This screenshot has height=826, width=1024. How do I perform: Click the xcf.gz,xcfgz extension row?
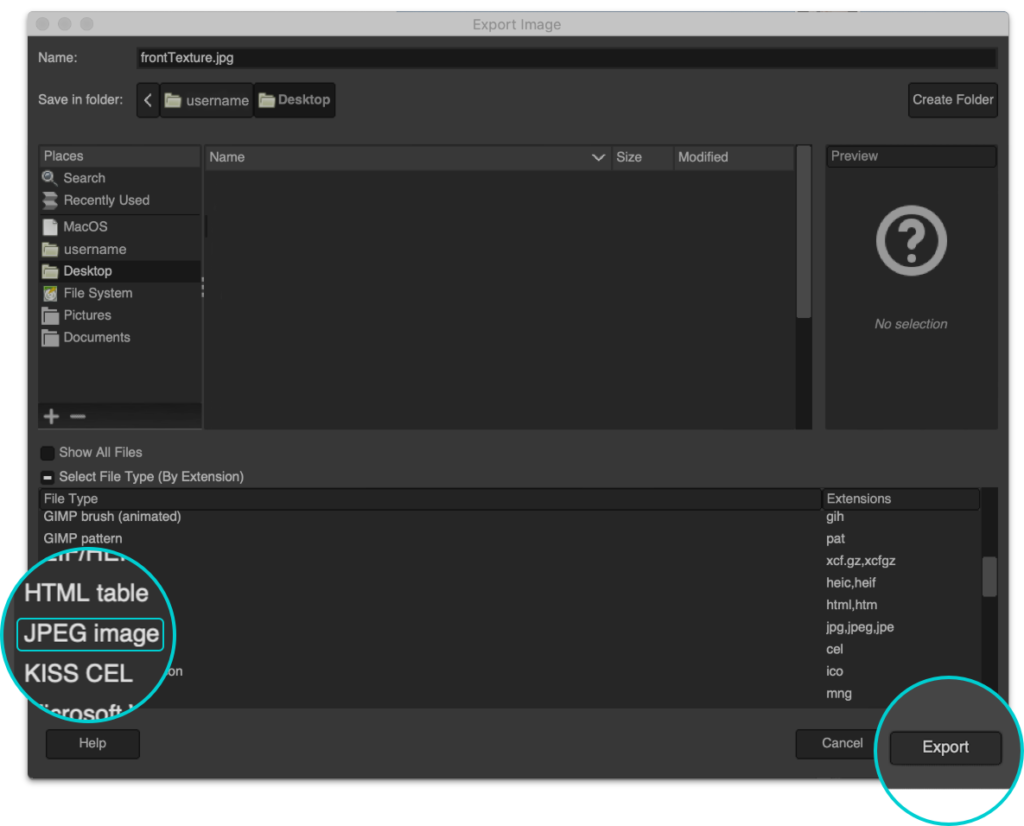[860, 561]
